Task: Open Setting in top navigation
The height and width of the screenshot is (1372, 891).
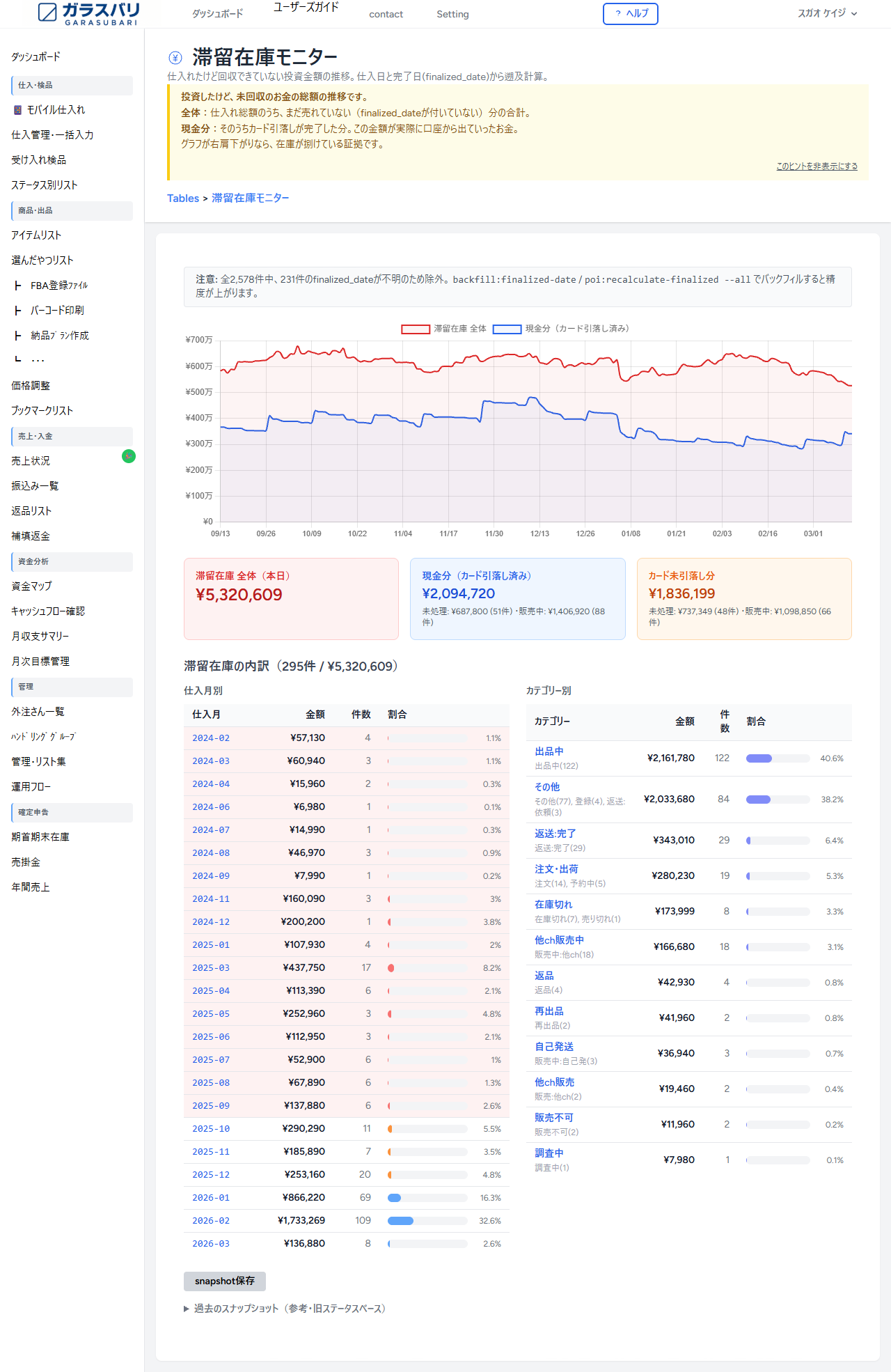Action: pos(452,14)
